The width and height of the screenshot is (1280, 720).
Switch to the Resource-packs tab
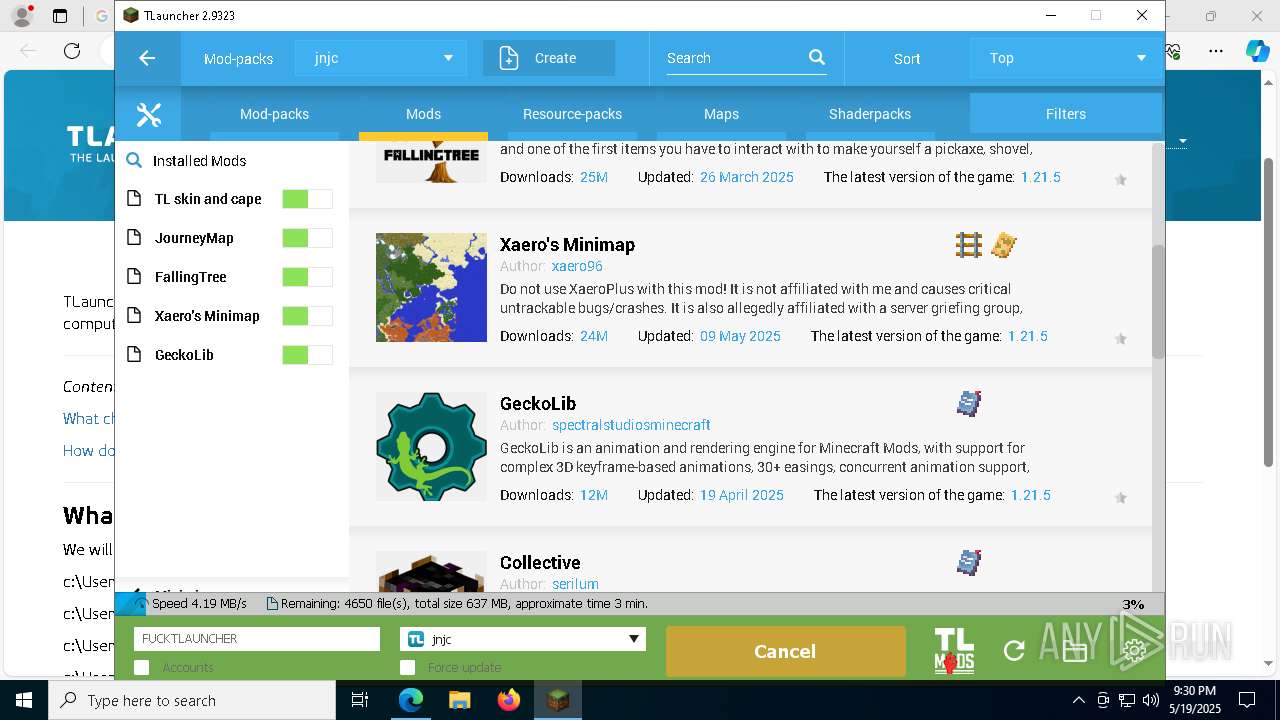pos(572,114)
